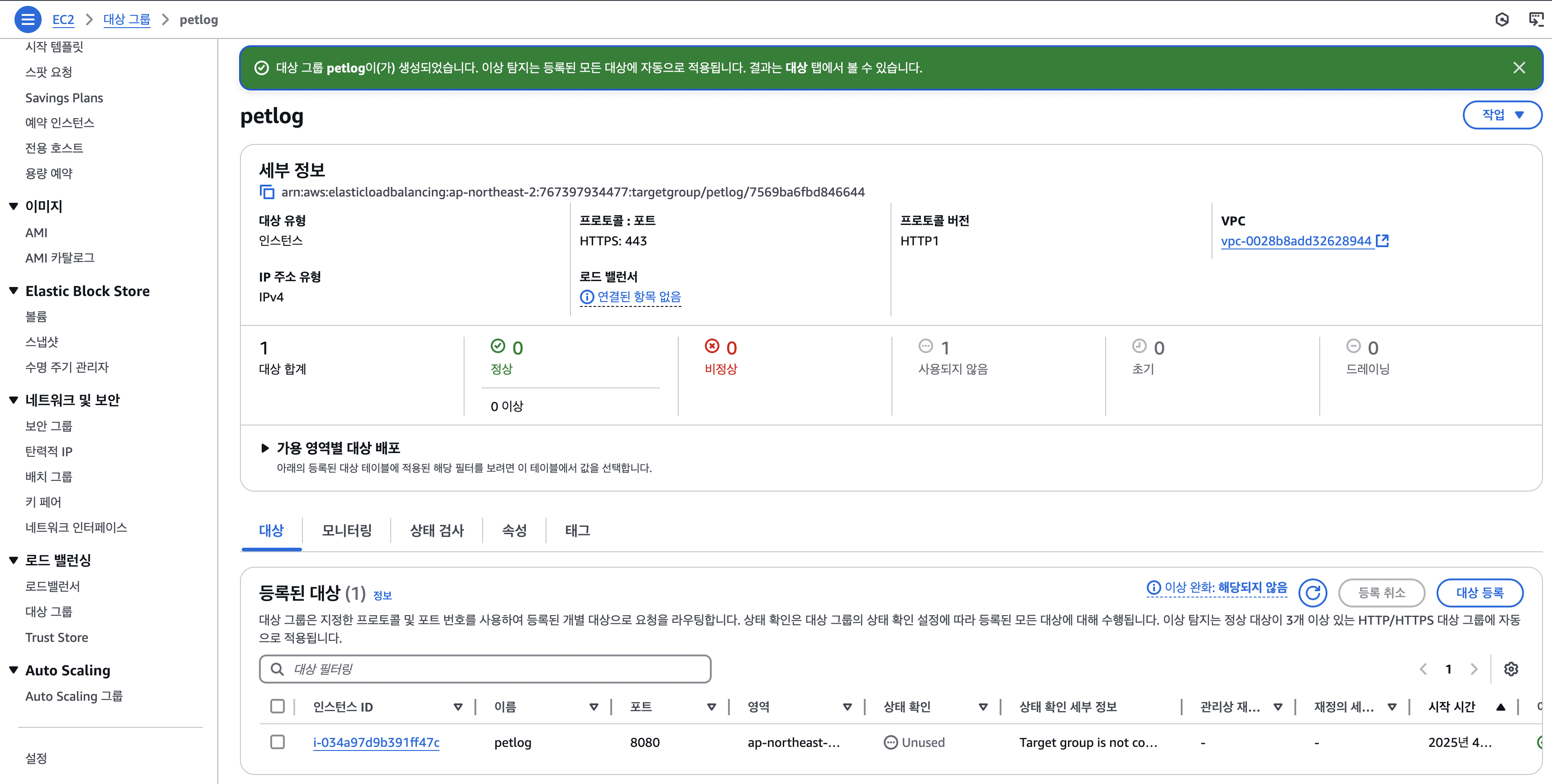
Task: Sort by 시작 시간 column arrow
Action: (x=1500, y=707)
